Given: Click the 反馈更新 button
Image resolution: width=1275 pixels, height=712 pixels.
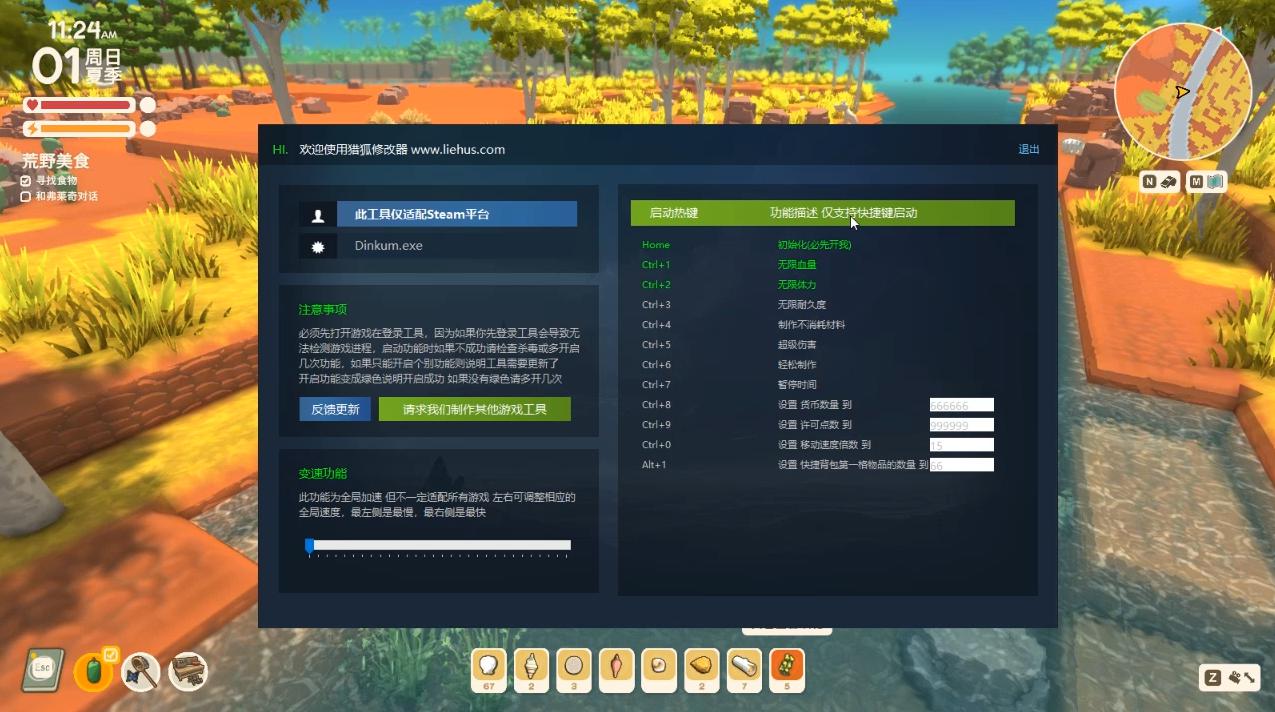Looking at the screenshot, I should pos(335,409).
